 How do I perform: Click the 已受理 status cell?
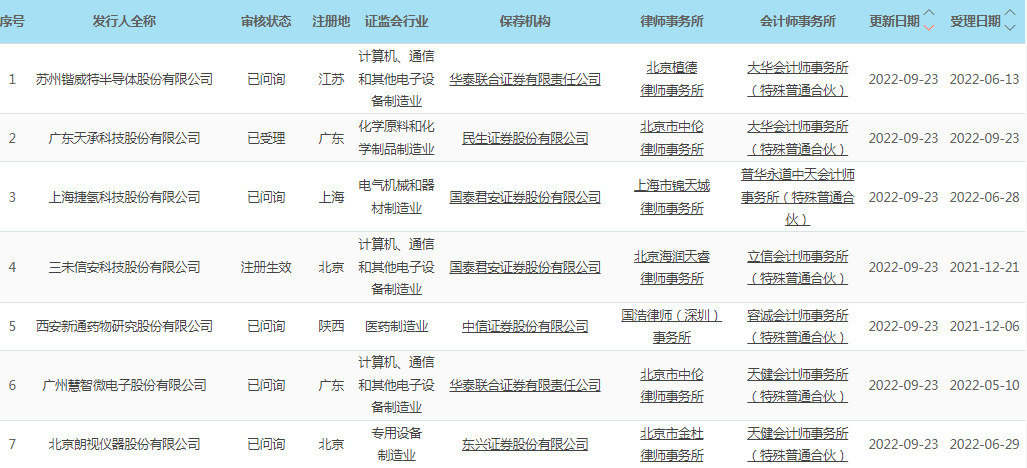(266, 139)
